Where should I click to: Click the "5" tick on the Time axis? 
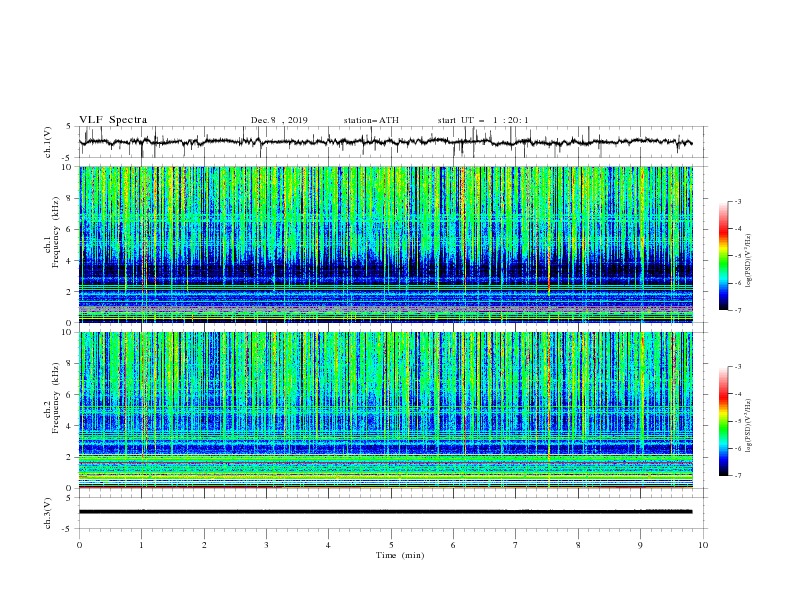click(x=391, y=545)
